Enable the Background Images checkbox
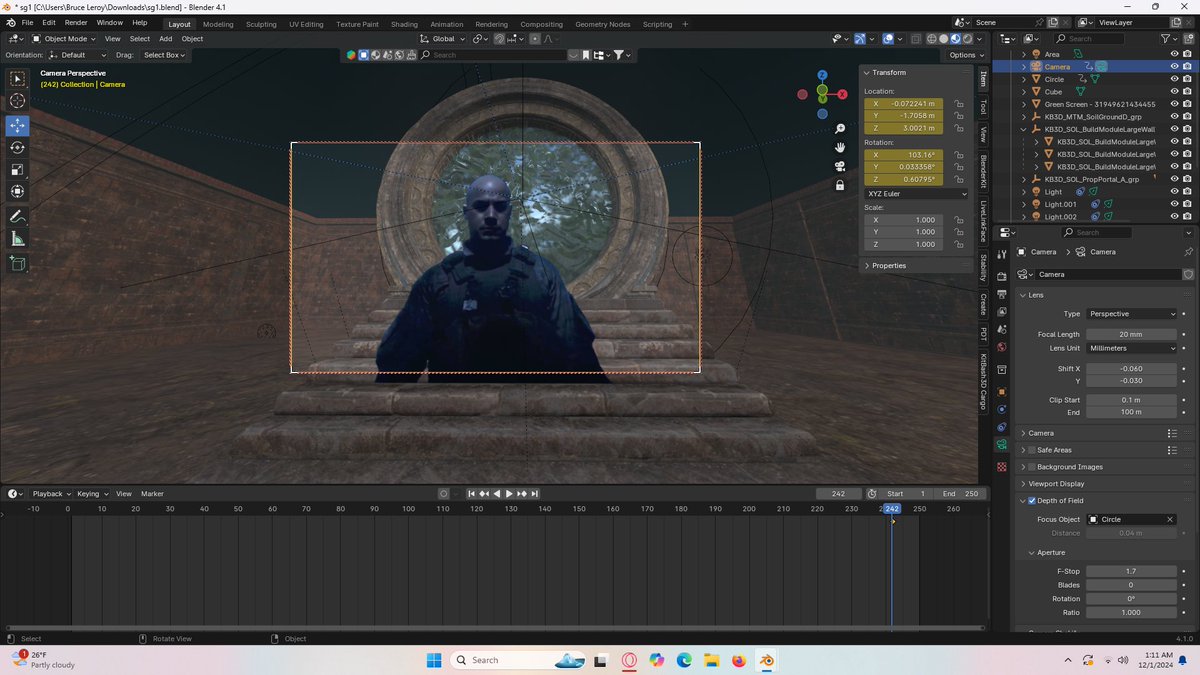Screen dimensions: 1200x675 point(1031,467)
